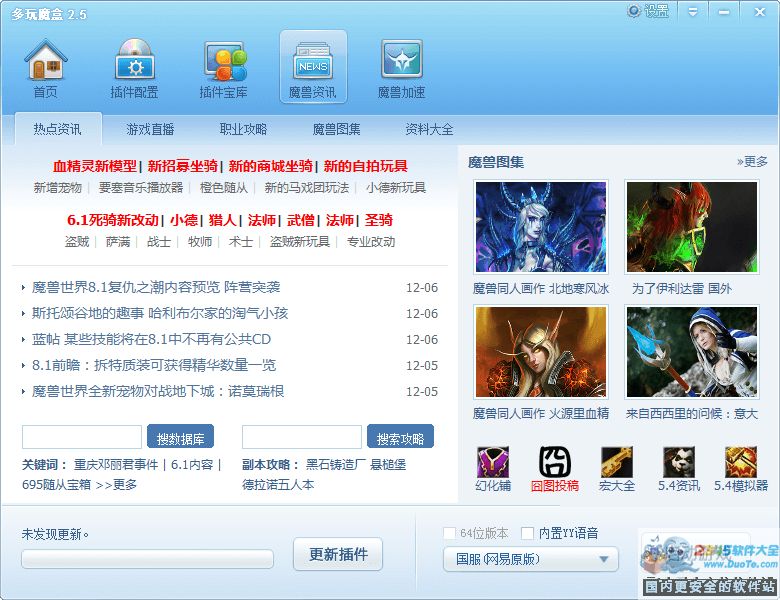Viewport: 780px width, 600px height.
Task: Open the 战士 class link
Action: click(x=159, y=242)
